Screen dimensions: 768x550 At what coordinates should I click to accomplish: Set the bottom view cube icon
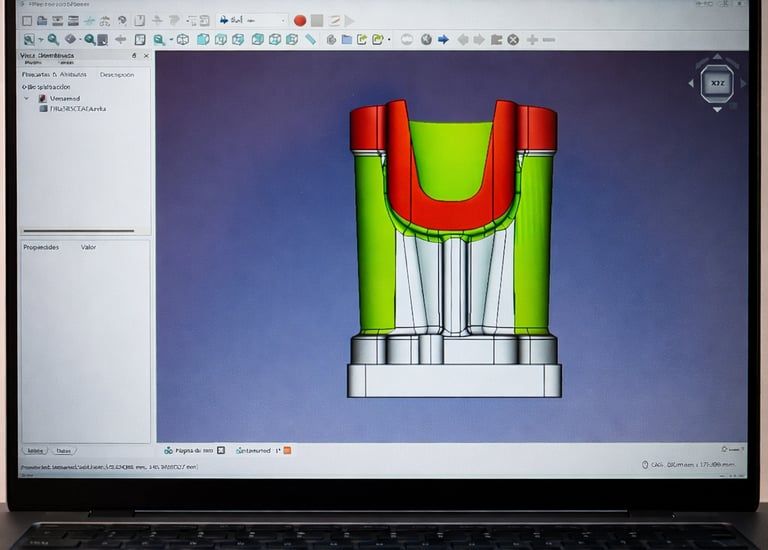coord(275,40)
